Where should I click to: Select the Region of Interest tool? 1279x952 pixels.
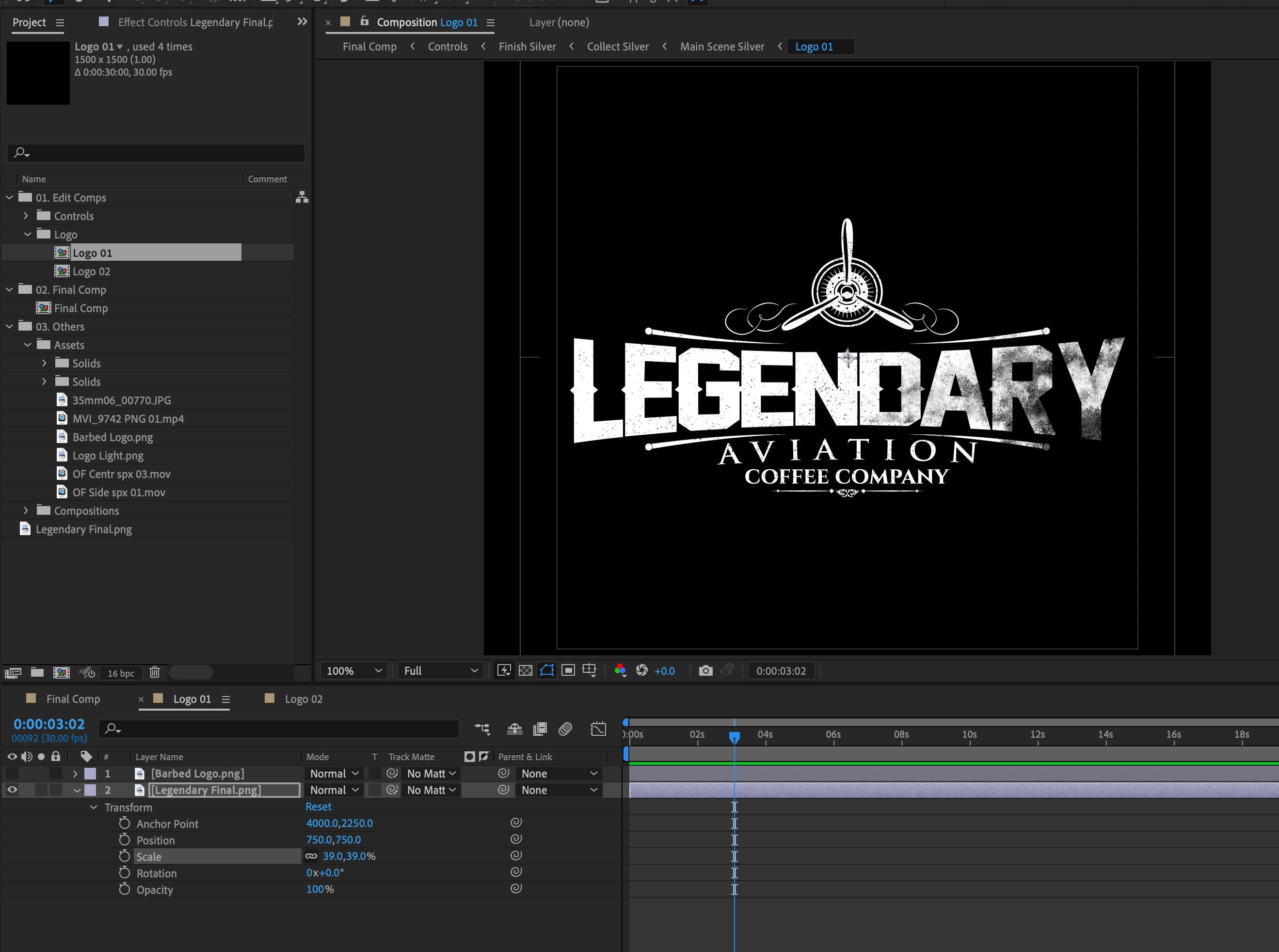pos(568,670)
